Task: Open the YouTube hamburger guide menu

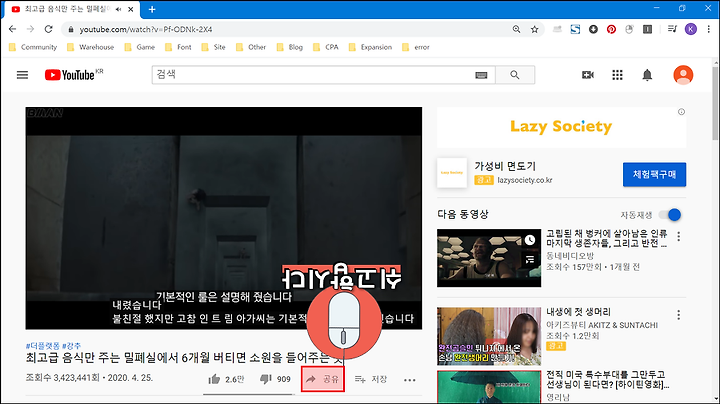Action: click(22, 75)
